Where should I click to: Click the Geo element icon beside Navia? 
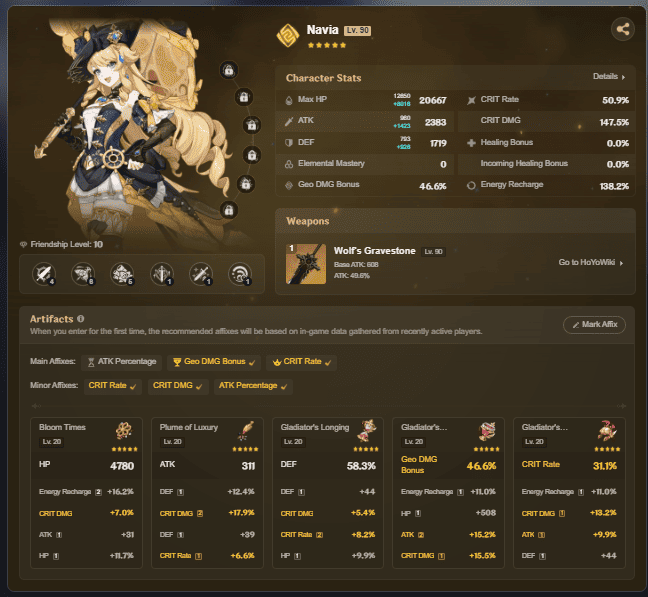coord(288,36)
